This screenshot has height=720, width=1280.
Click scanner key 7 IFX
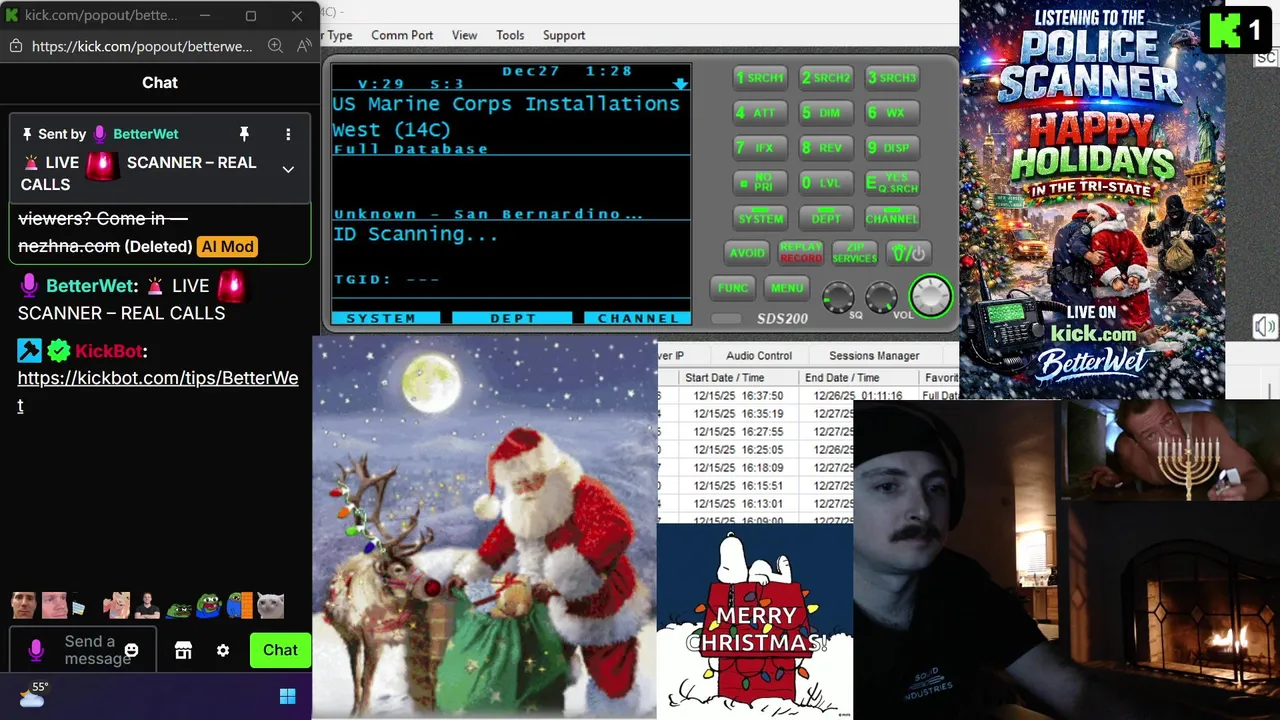pyautogui.click(x=759, y=147)
